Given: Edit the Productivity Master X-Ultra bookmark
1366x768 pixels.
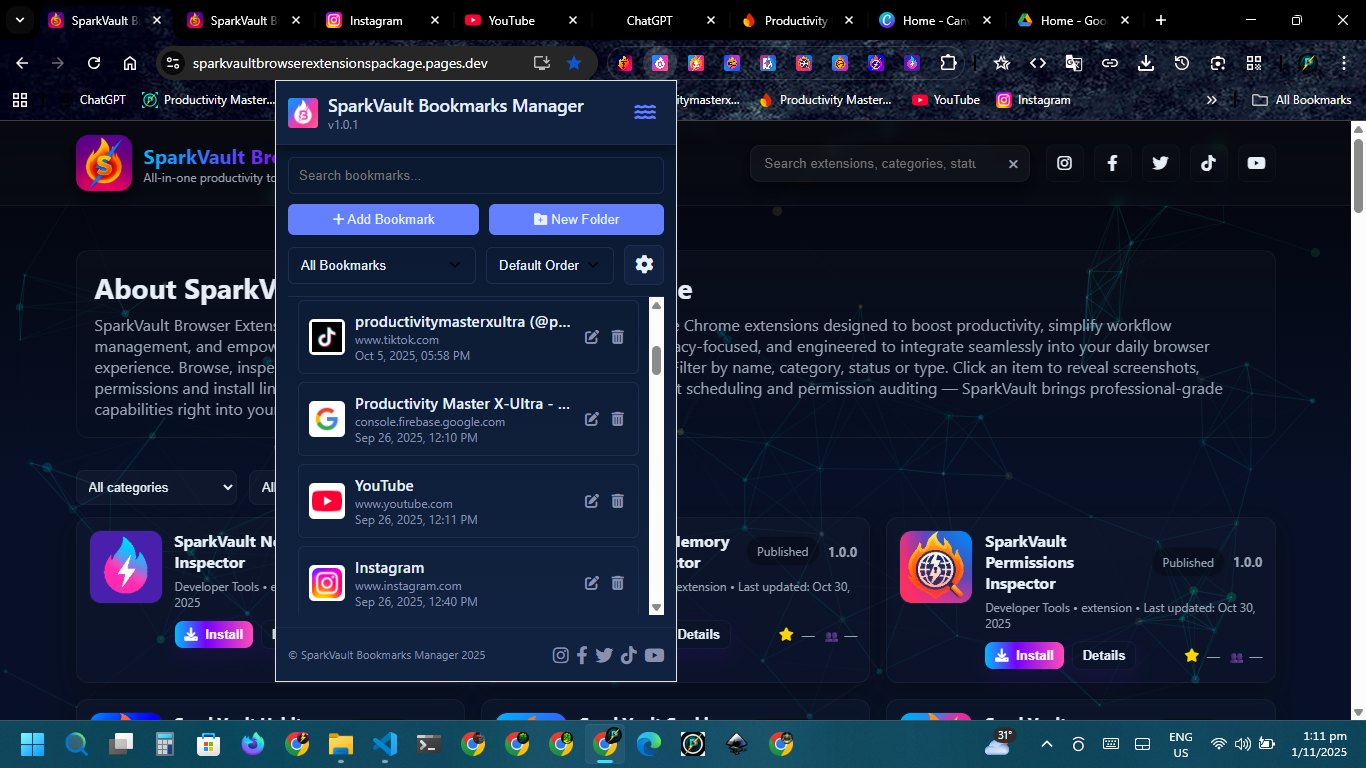Looking at the screenshot, I should pyautogui.click(x=592, y=419).
